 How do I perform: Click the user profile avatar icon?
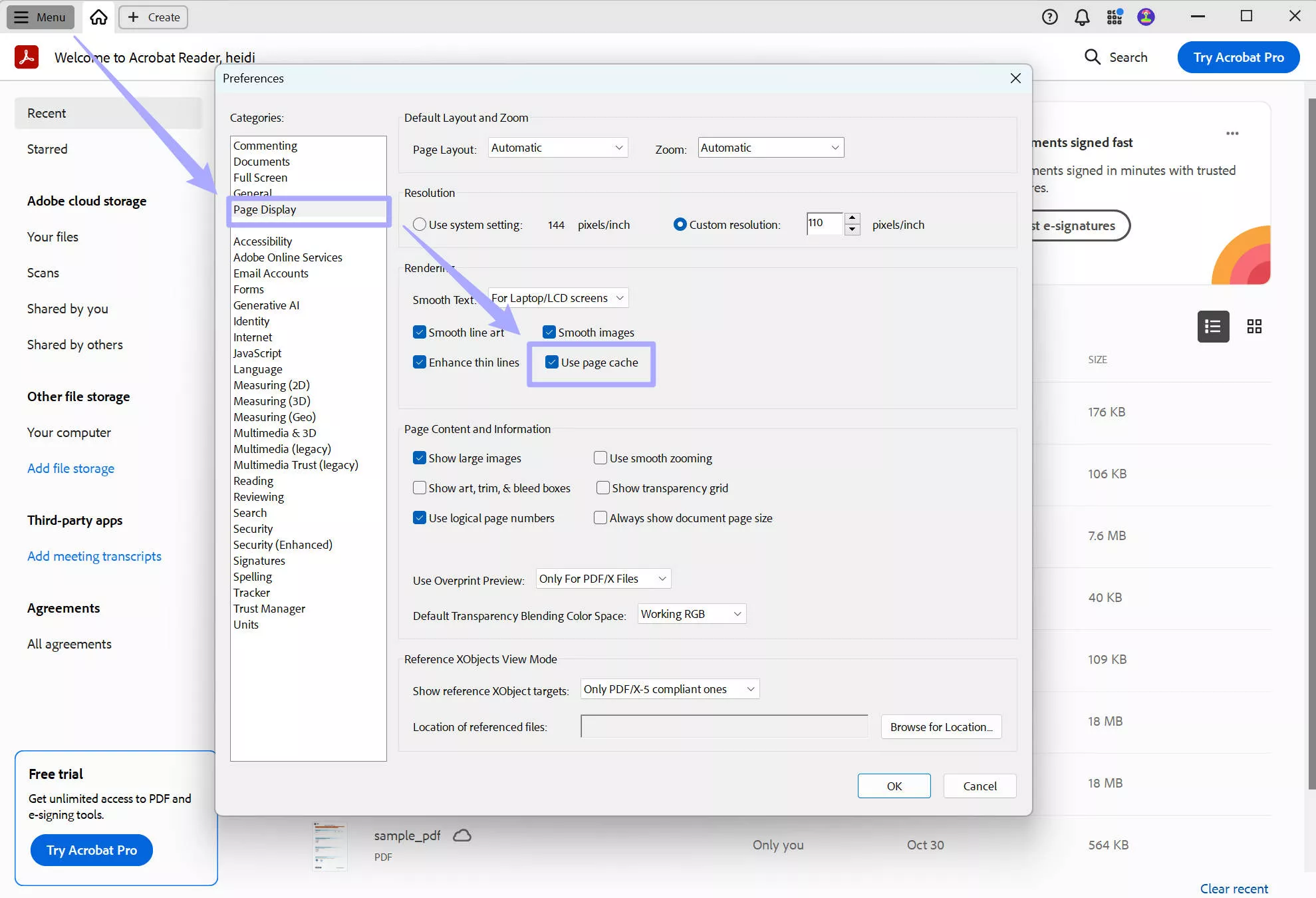[1146, 17]
